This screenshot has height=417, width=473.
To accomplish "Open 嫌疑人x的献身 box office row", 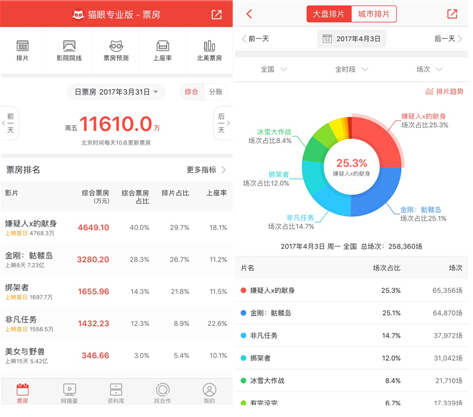I will 116,228.
